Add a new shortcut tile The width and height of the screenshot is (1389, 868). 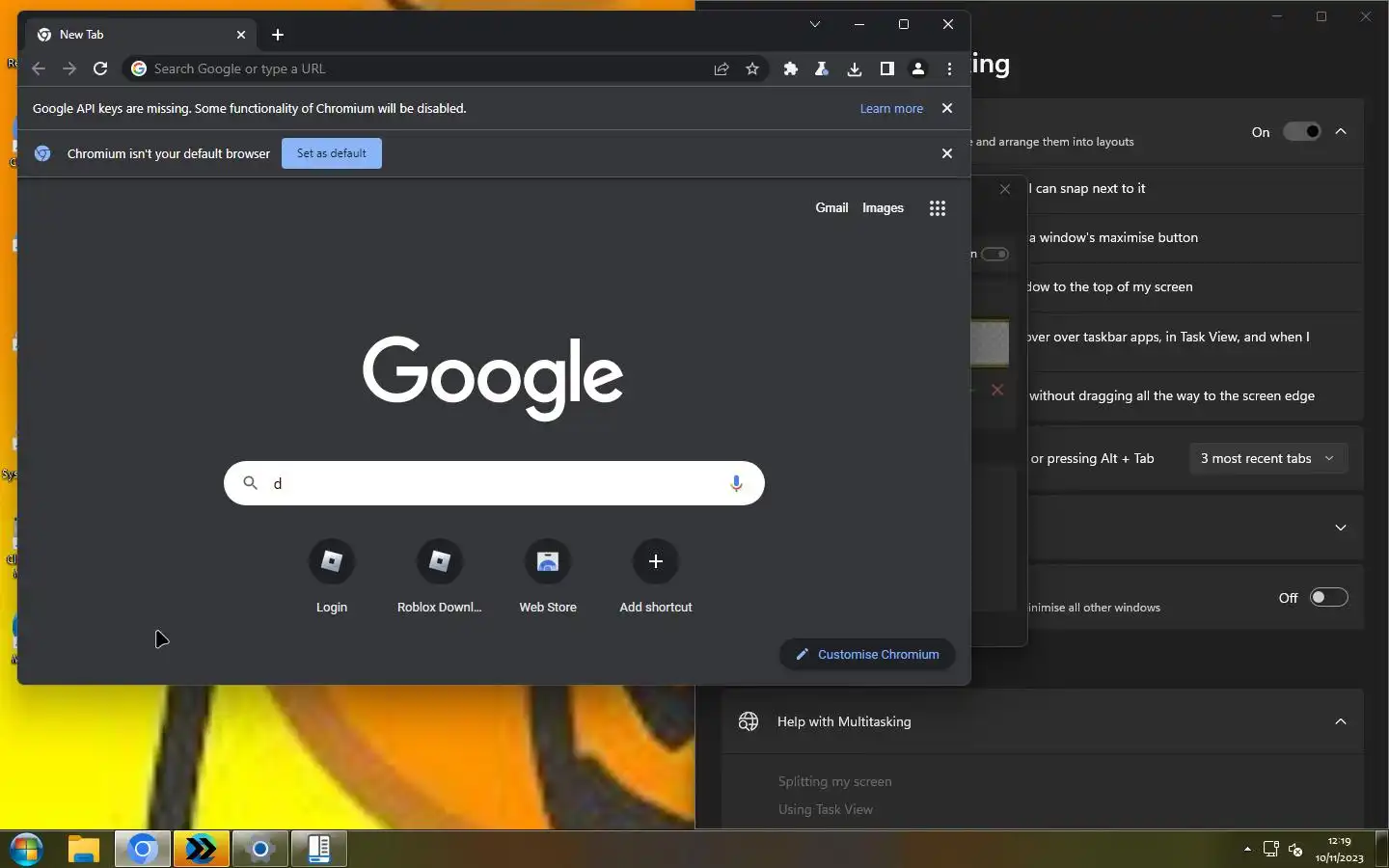[656, 577]
